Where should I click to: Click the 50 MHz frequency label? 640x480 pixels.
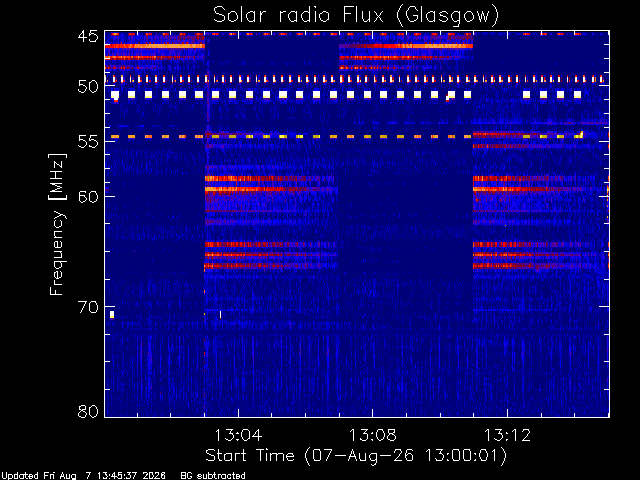(88, 87)
